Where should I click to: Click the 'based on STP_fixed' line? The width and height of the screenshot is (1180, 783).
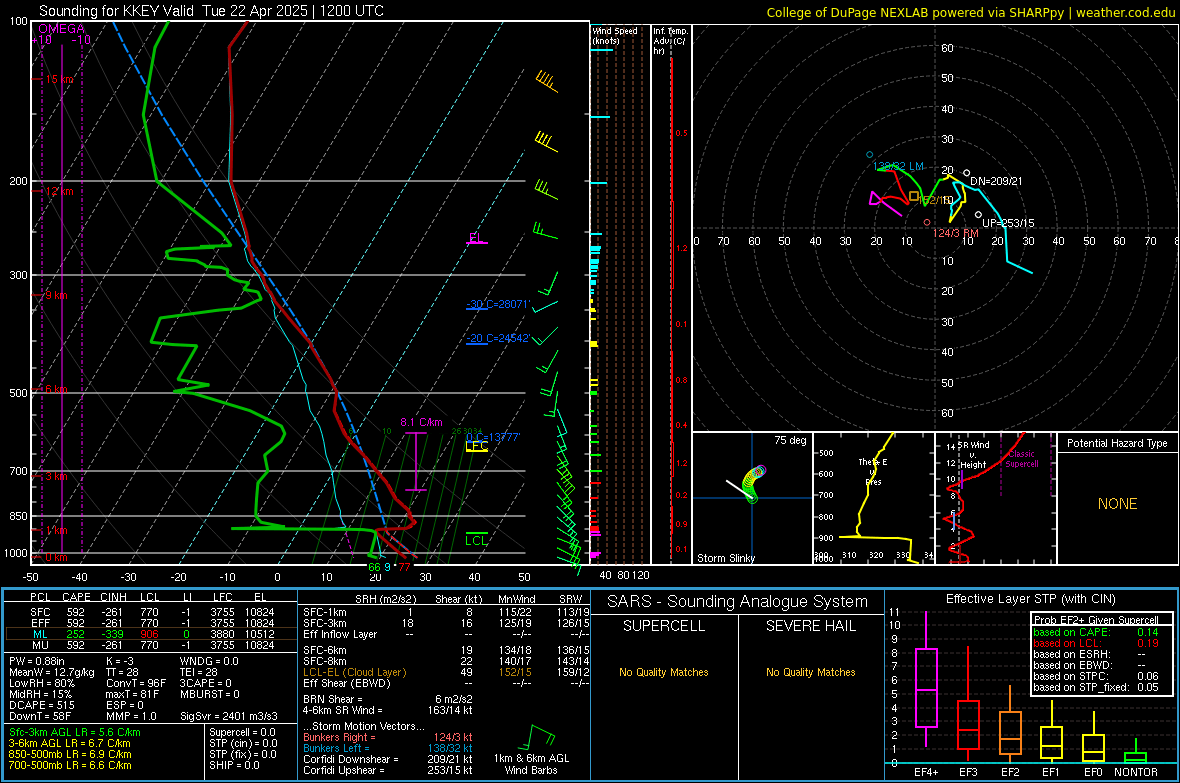(x=1096, y=687)
